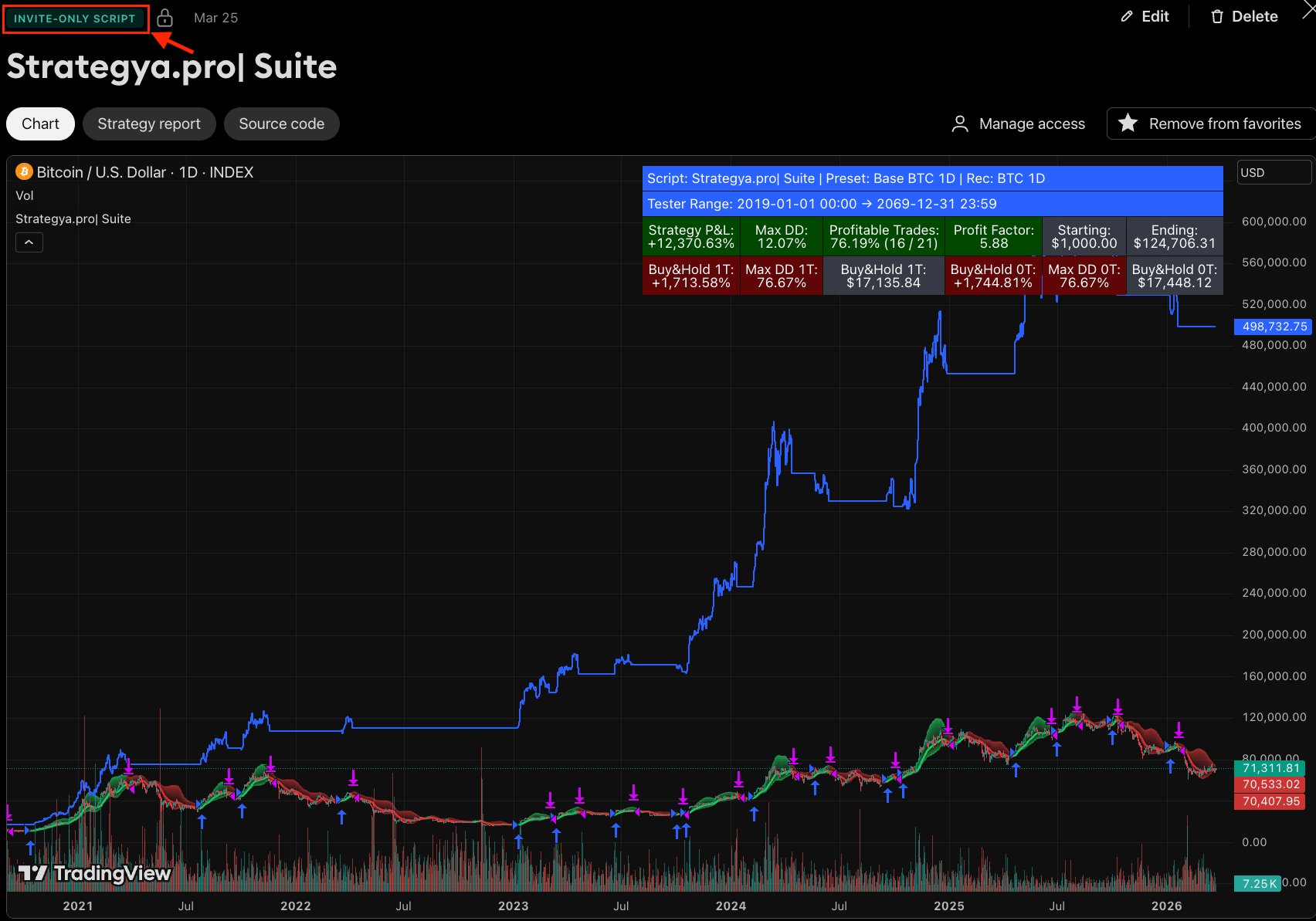This screenshot has width=1316, height=921.
Task: Click the Delete button
Action: [1244, 16]
